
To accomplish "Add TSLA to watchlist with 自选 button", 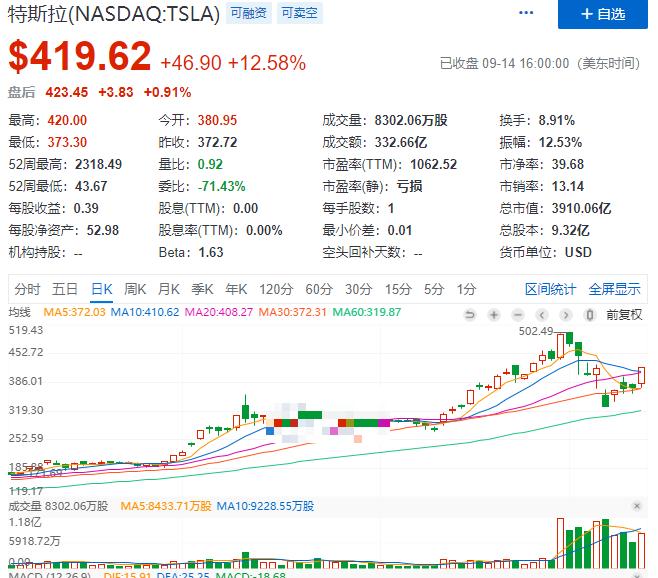I will (603, 14).
